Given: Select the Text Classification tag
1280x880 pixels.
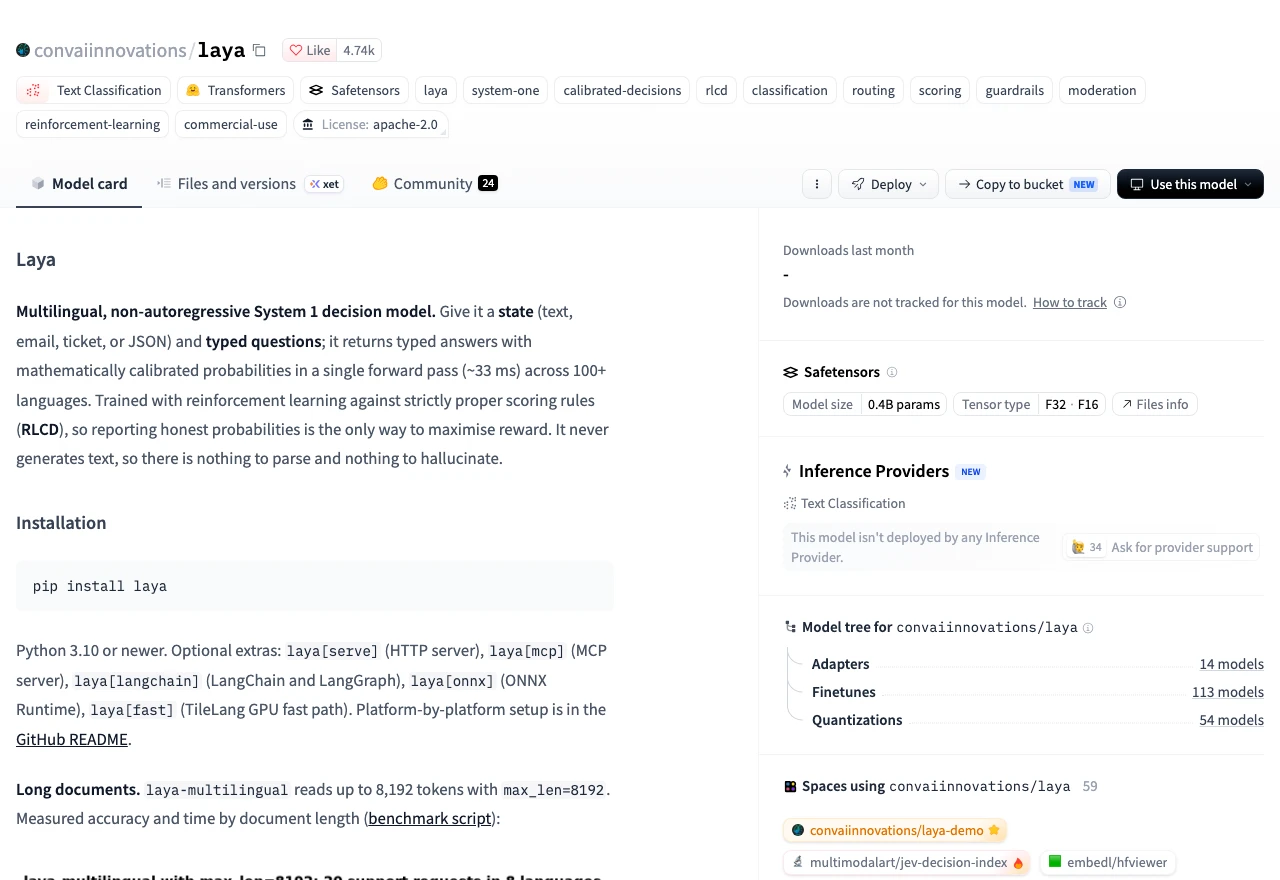Looking at the screenshot, I should 94,90.
